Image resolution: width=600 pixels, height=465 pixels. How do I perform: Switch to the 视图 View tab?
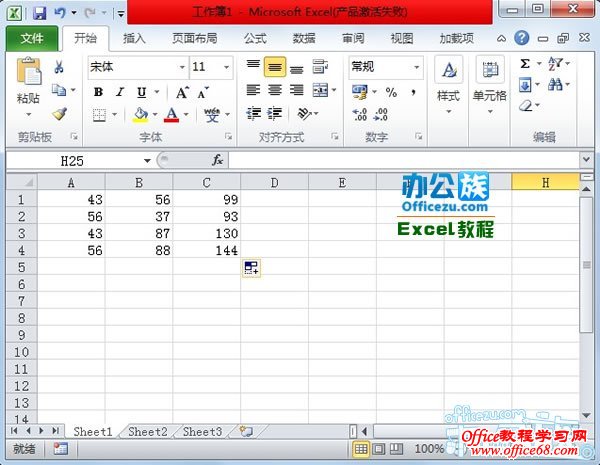[402, 38]
